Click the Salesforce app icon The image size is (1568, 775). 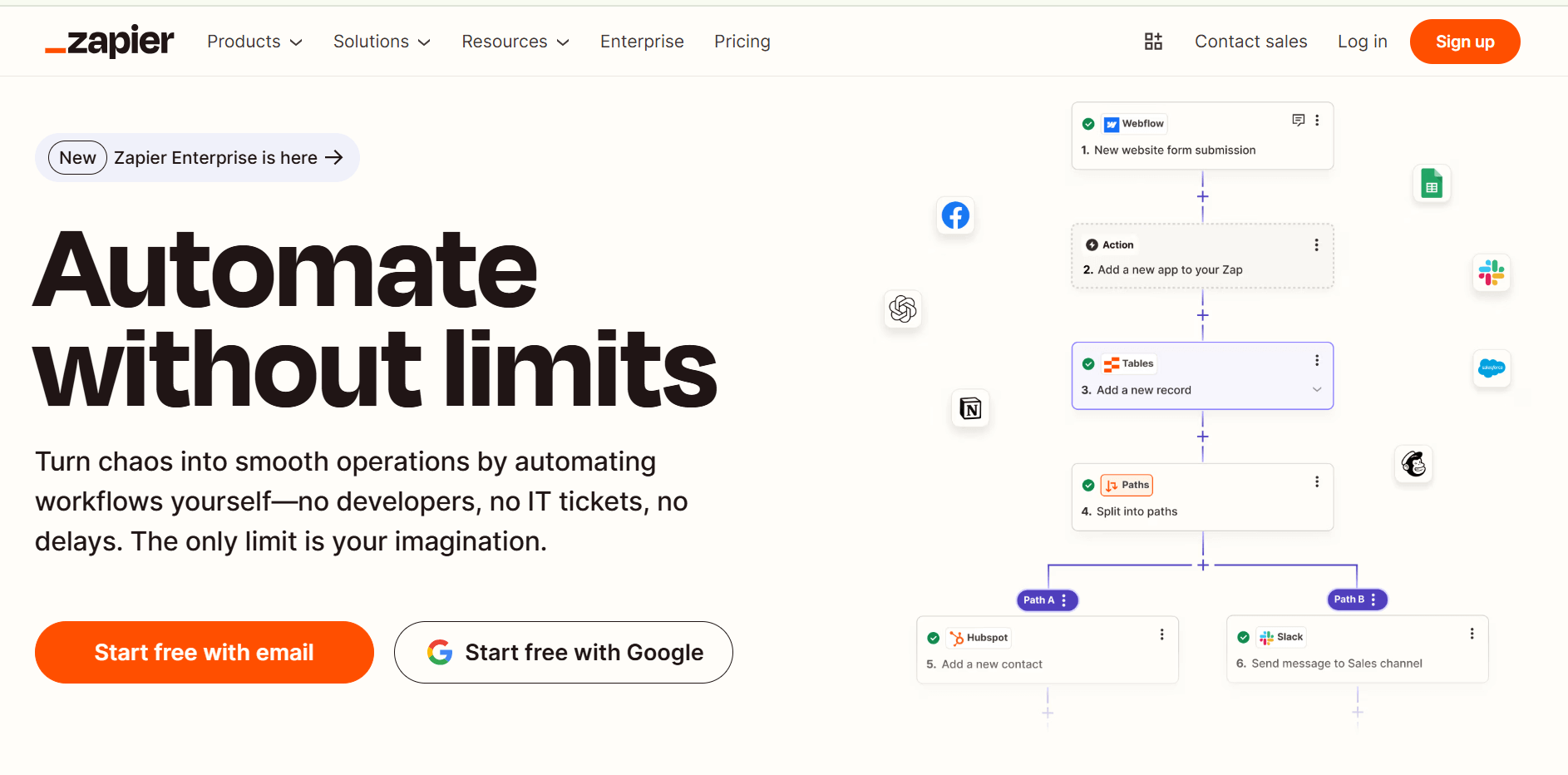1492,368
